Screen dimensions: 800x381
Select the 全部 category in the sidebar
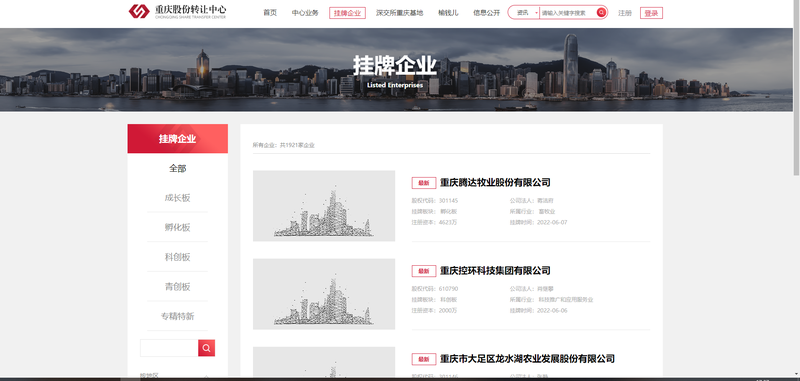[178, 168]
